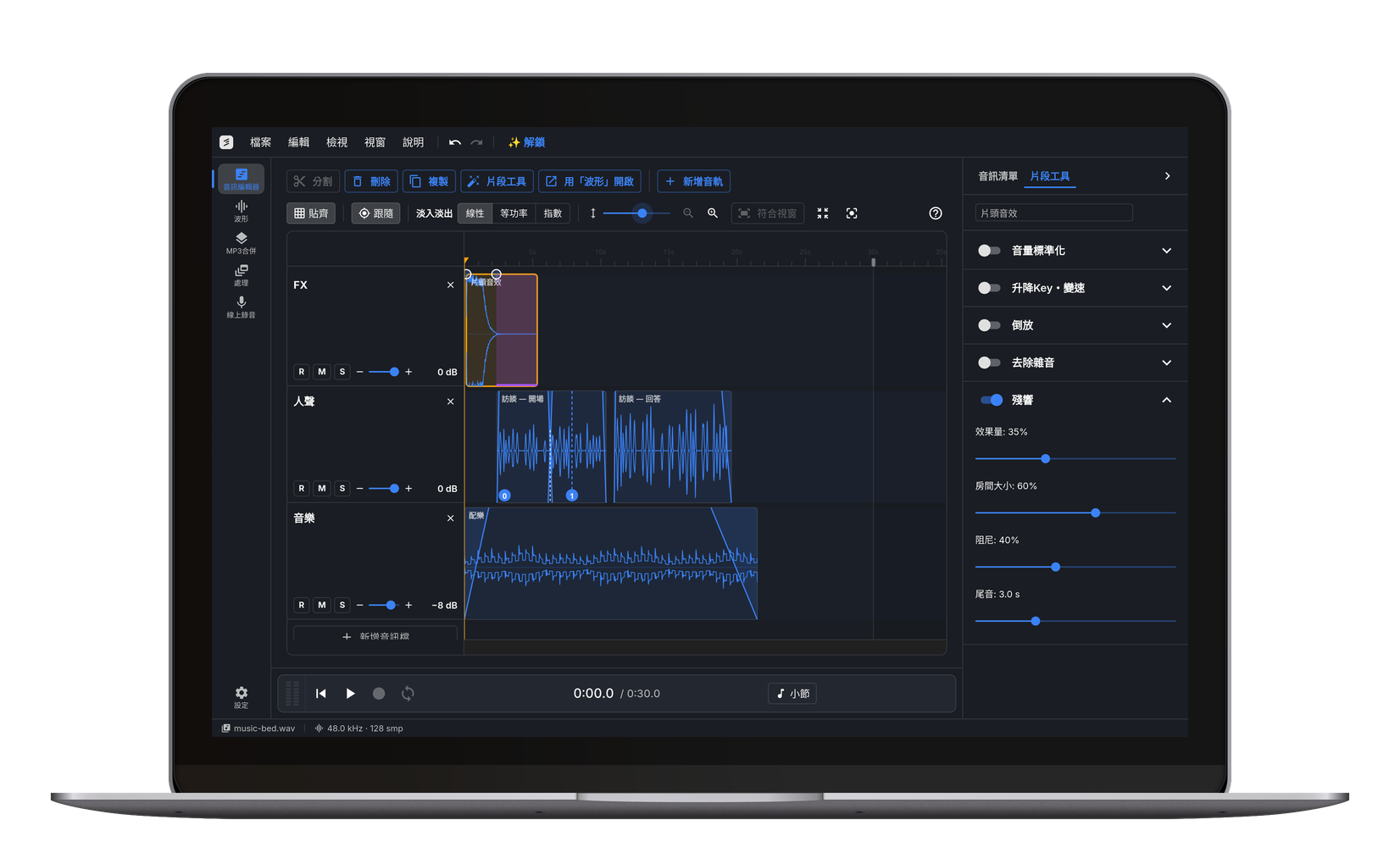Expand the 升降Key・變速 section chevron
Image resolution: width=1400 pixels, height=864 pixels.
click(1167, 288)
